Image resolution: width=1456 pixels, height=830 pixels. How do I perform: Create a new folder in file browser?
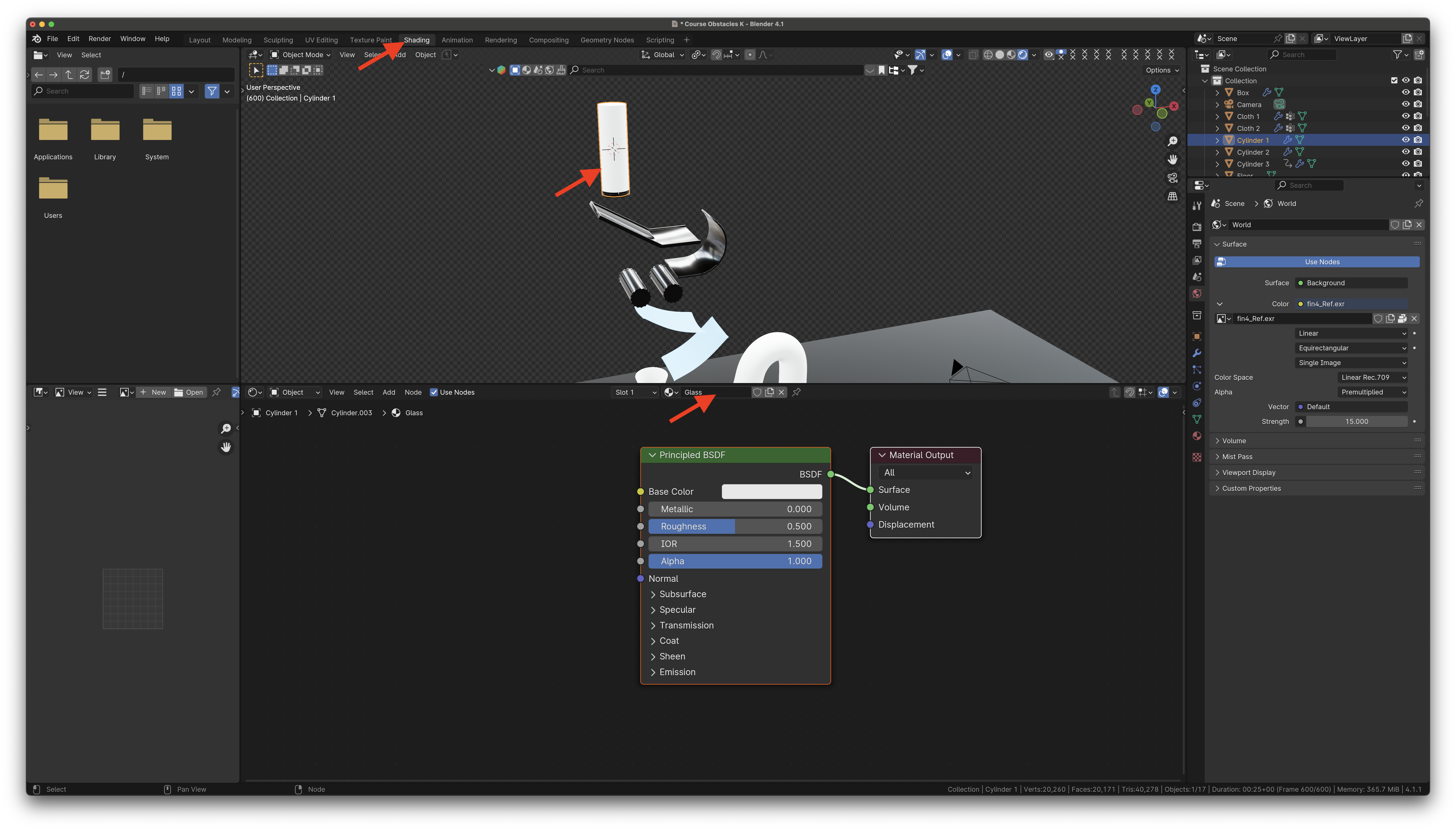coord(105,75)
